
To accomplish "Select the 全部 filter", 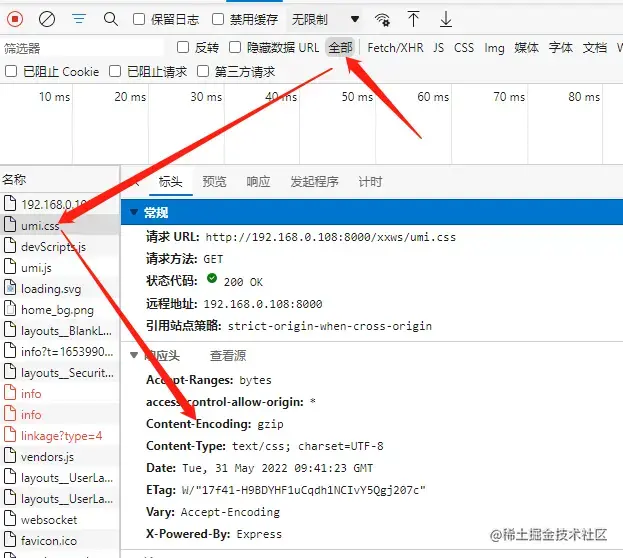I will pyautogui.click(x=340, y=48).
